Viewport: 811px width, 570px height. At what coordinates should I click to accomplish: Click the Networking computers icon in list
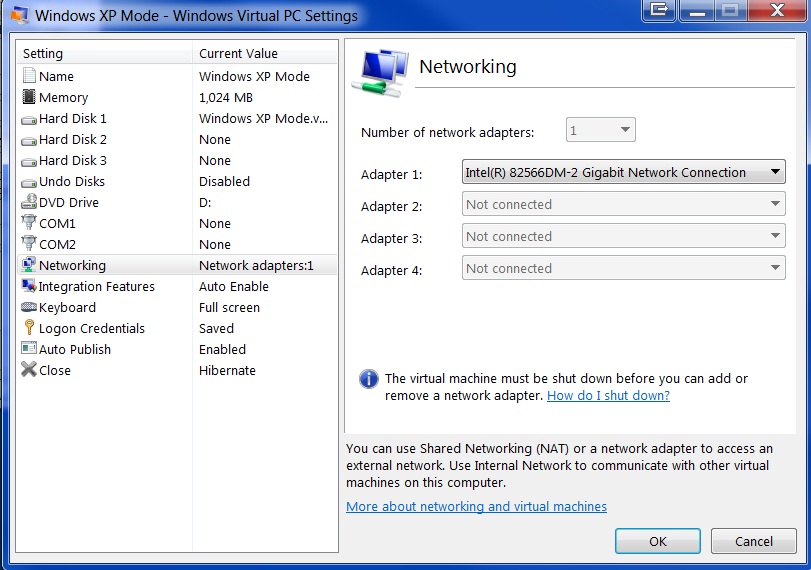coord(29,264)
